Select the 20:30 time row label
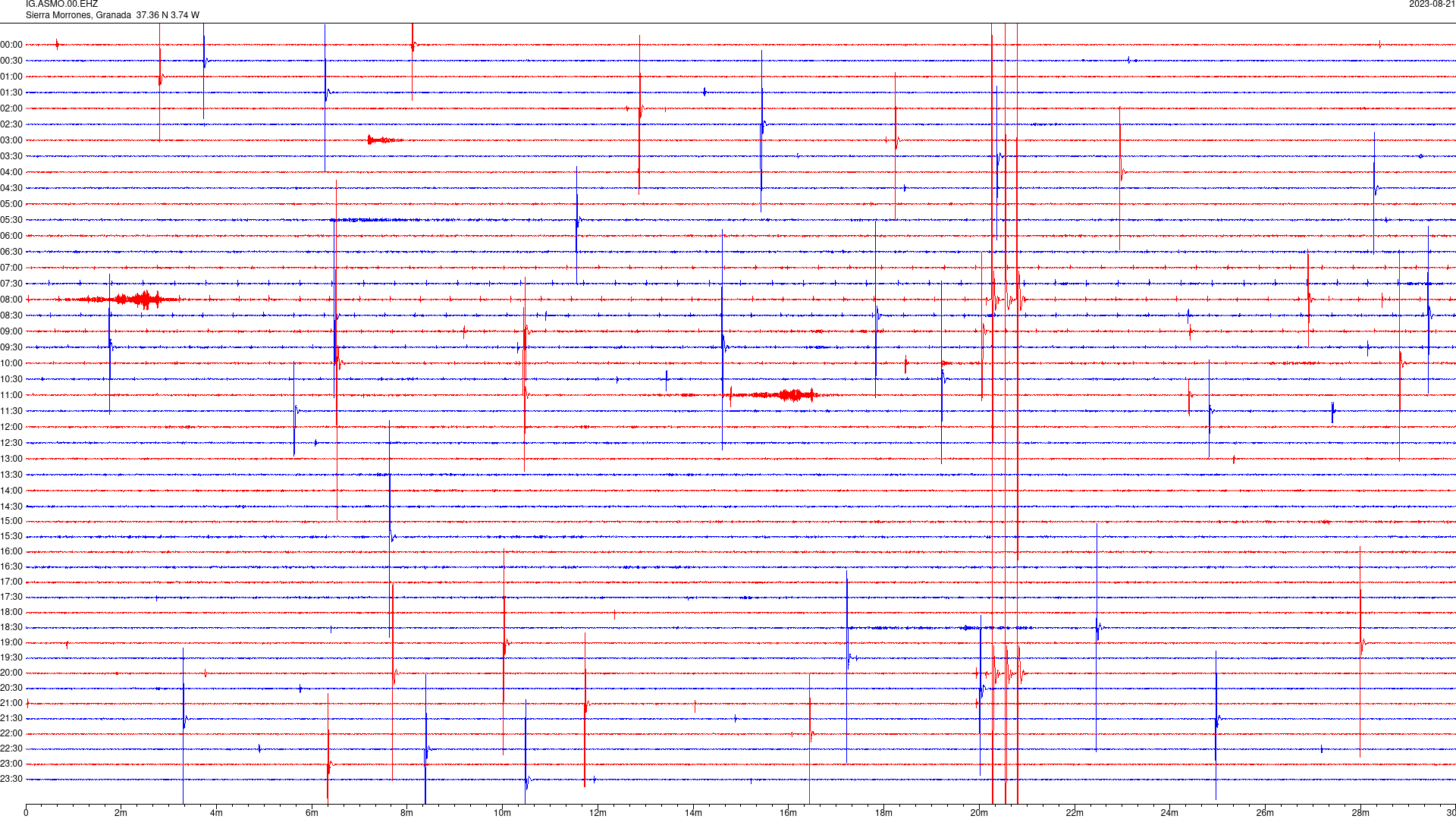Screen dimensions: 1456x819 (x=11, y=688)
